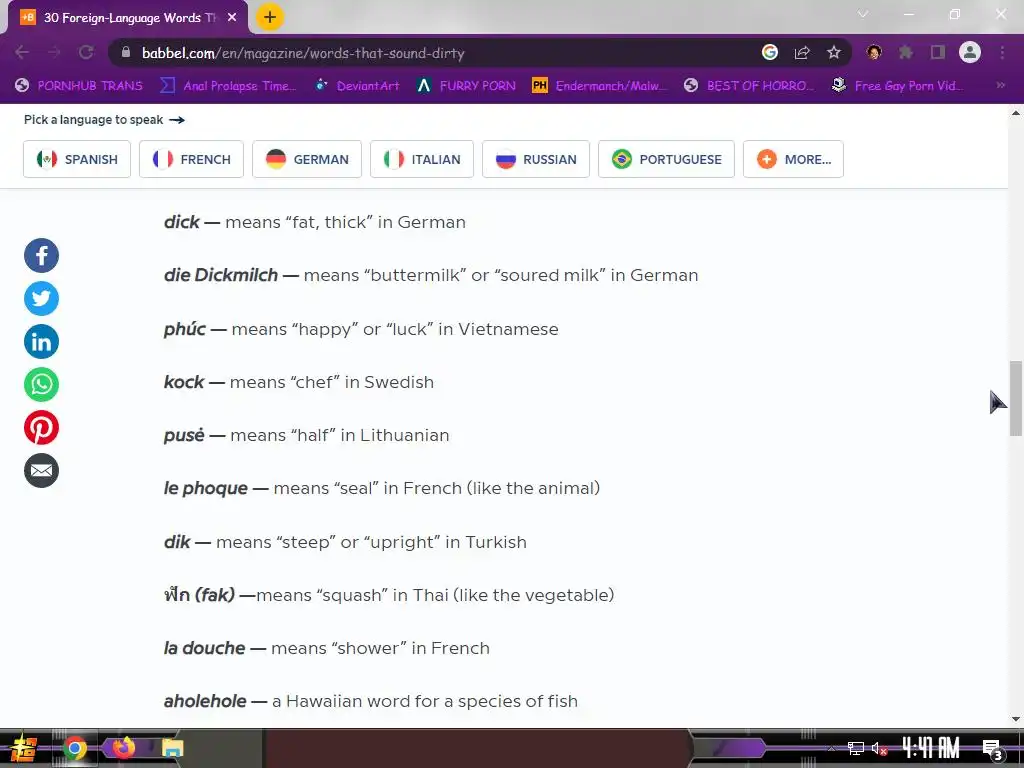Choose the PORTUGUESE language button
This screenshot has height=768, width=1024.
click(x=666, y=159)
